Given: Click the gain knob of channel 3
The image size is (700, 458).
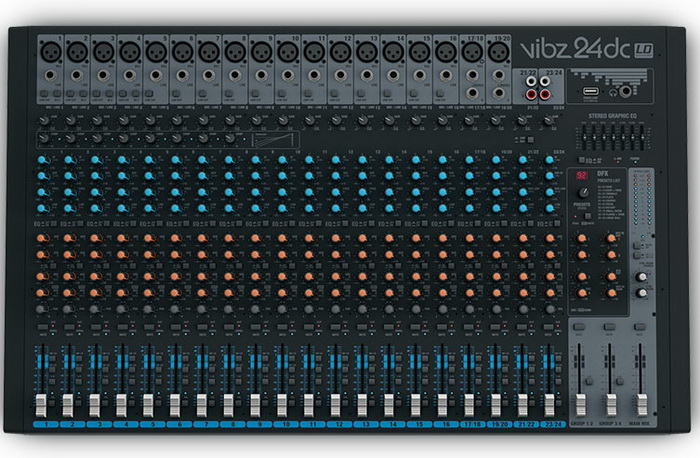Looking at the screenshot, I should [x=97, y=121].
